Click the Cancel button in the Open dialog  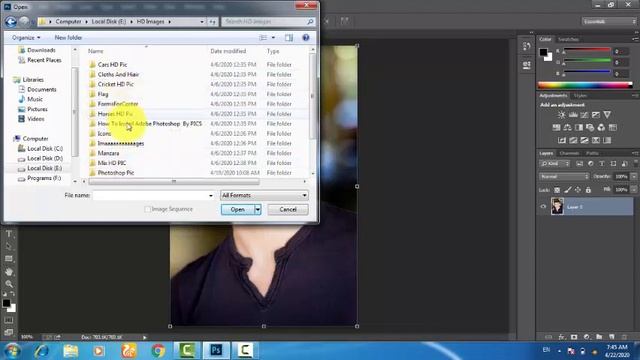pos(288,209)
